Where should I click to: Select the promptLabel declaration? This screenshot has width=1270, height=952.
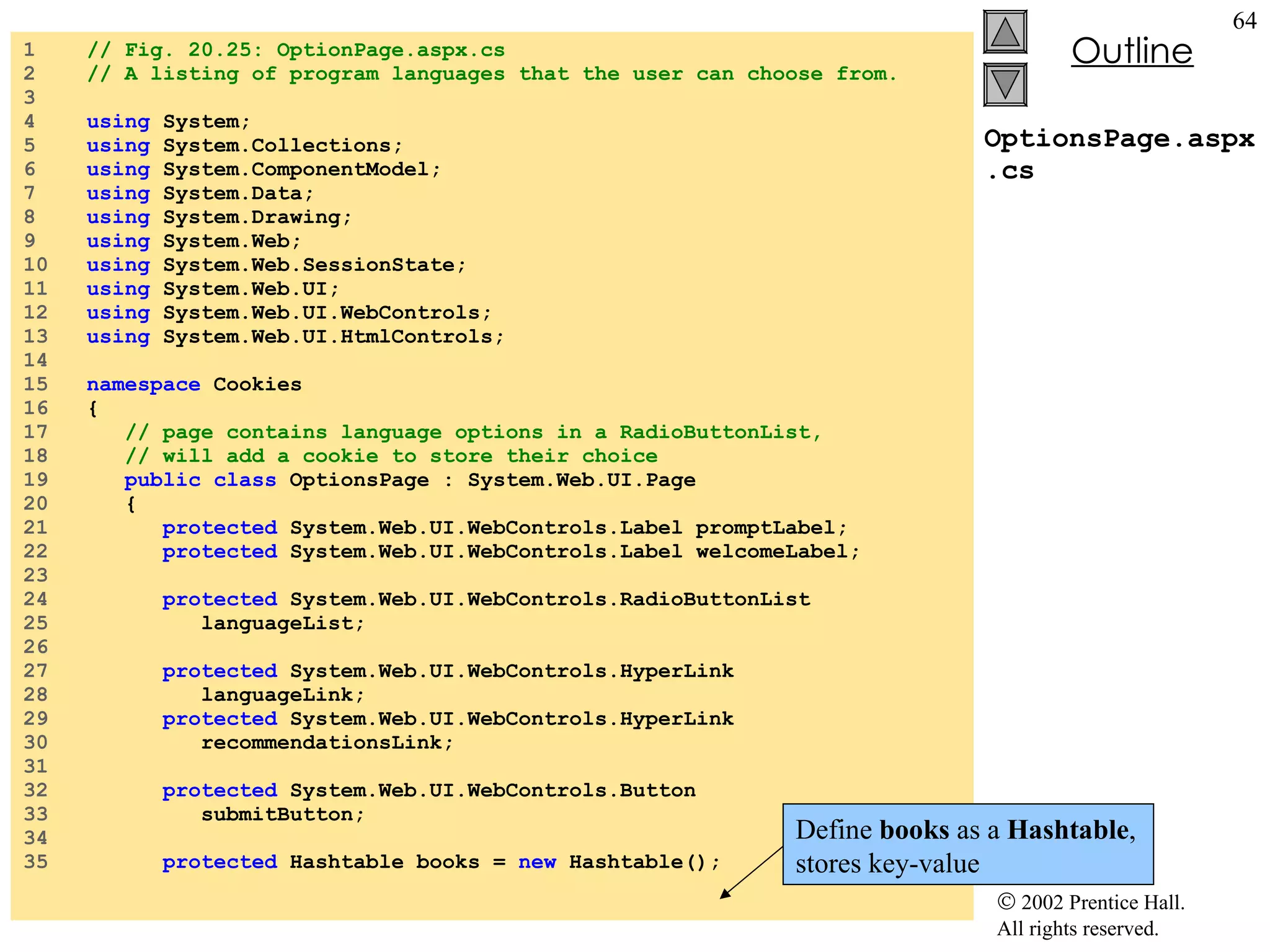tap(505, 527)
